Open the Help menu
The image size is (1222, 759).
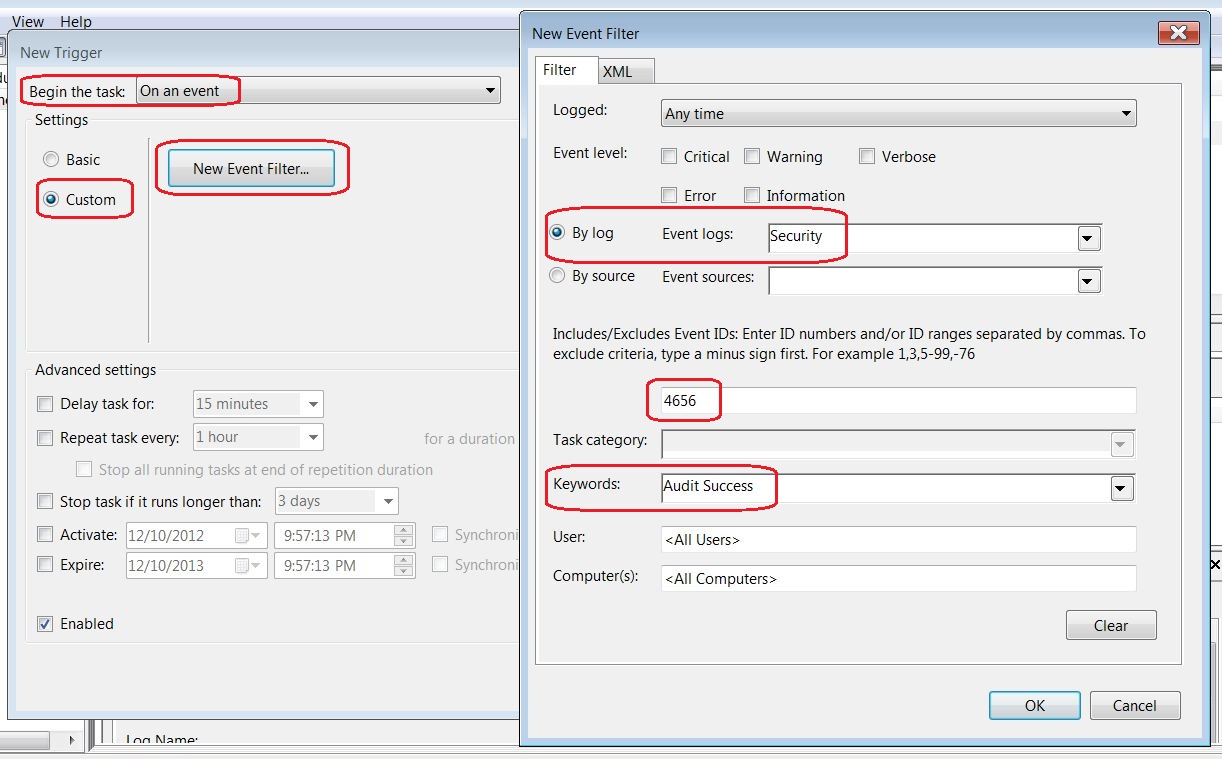point(75,21)
